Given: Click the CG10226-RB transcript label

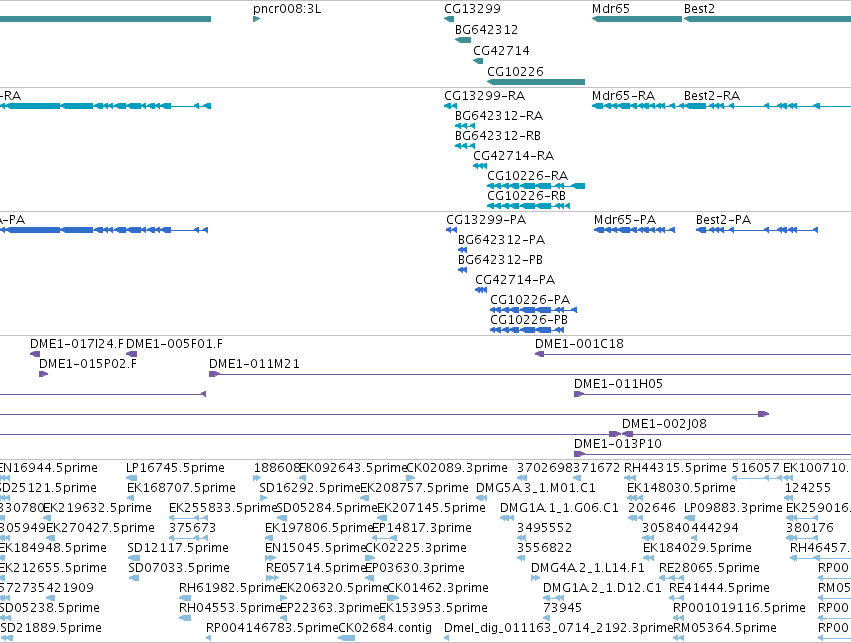Looking at the screenshot, I should [x=526, y=195].
